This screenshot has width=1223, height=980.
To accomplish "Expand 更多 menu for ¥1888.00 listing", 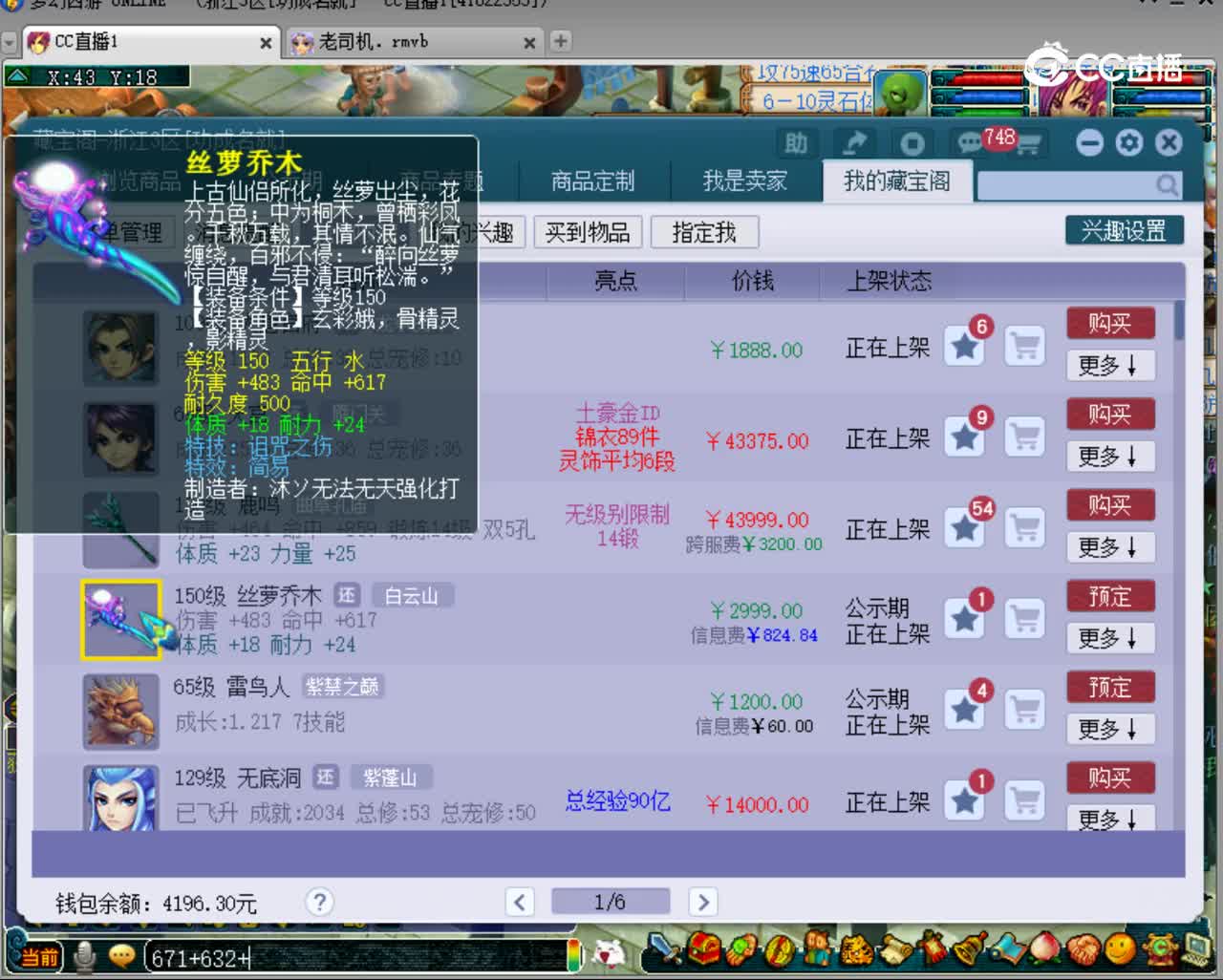I will tap(1110, 366).
